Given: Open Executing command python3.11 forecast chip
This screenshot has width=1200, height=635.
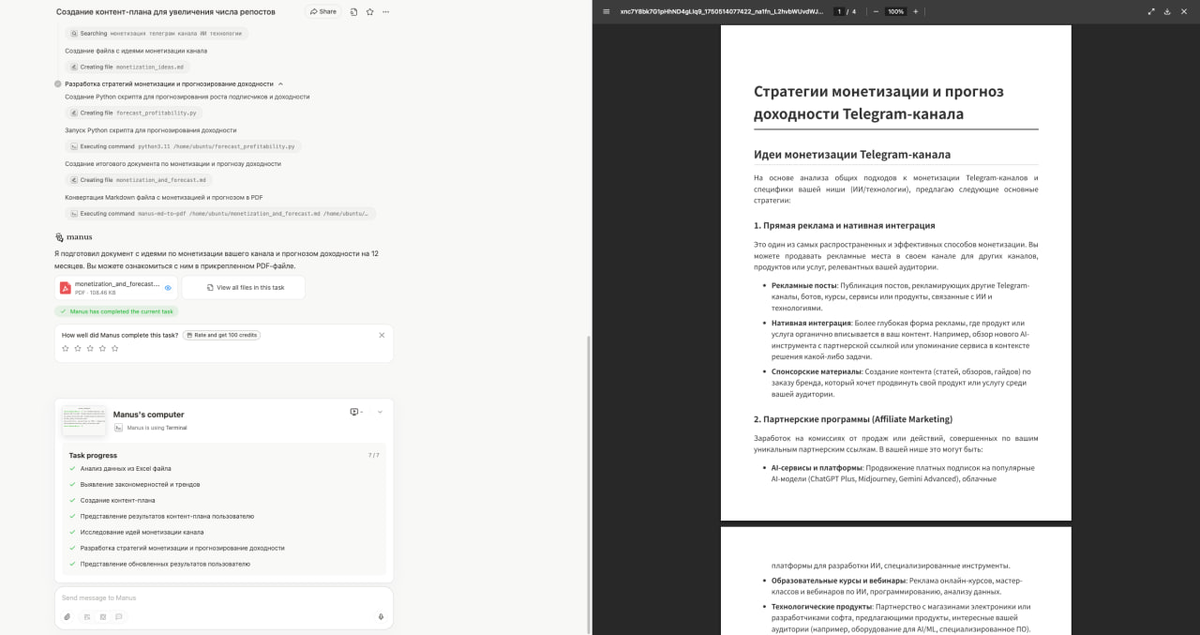Looking at the screenshot, I should pos(183,146).
